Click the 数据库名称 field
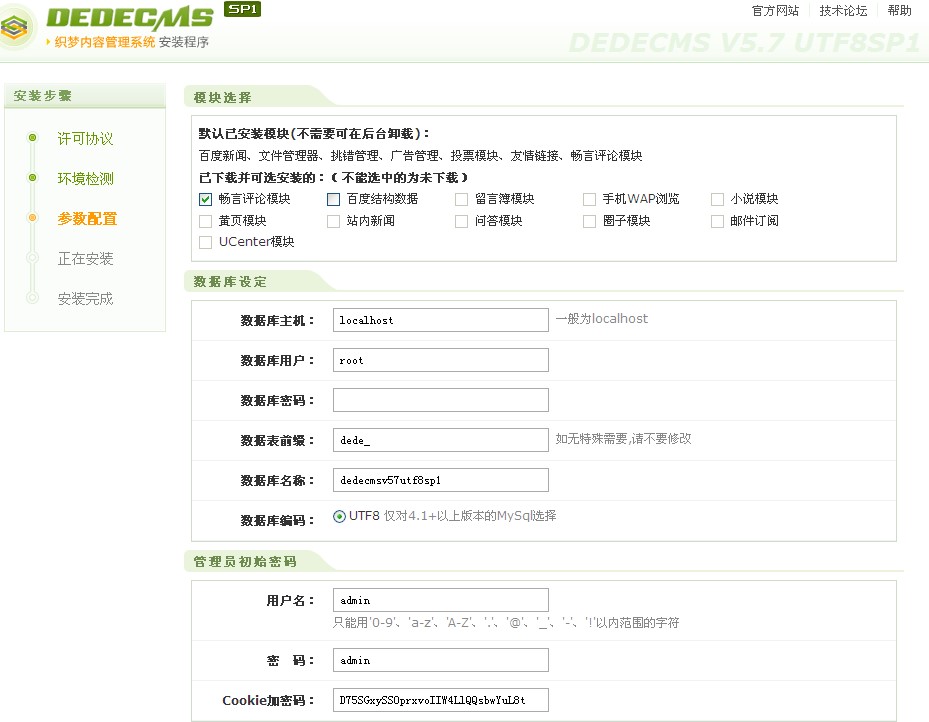The width and height of the screenshot is (929, 722). pyautogui.click(x=441, y=480)
